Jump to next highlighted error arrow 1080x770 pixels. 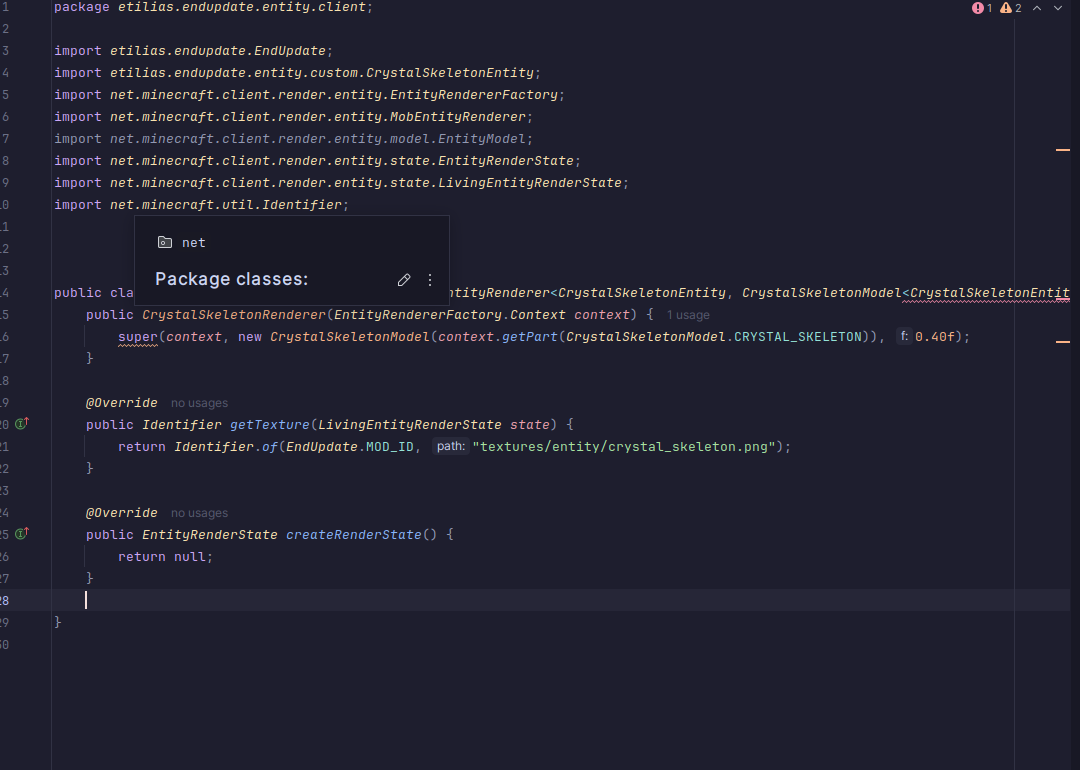click(1058, 8)
